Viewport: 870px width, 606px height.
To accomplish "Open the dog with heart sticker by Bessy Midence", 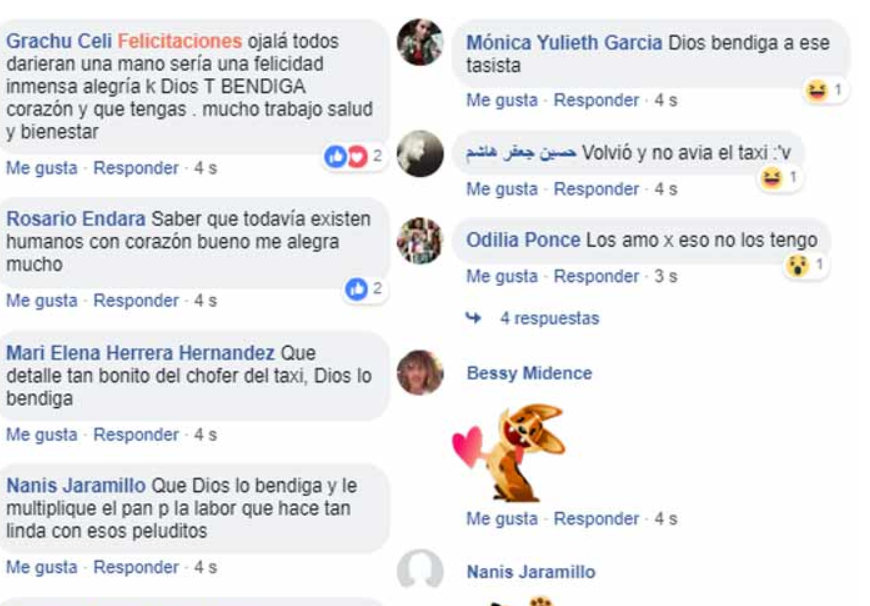I will [x=509, y=452].
